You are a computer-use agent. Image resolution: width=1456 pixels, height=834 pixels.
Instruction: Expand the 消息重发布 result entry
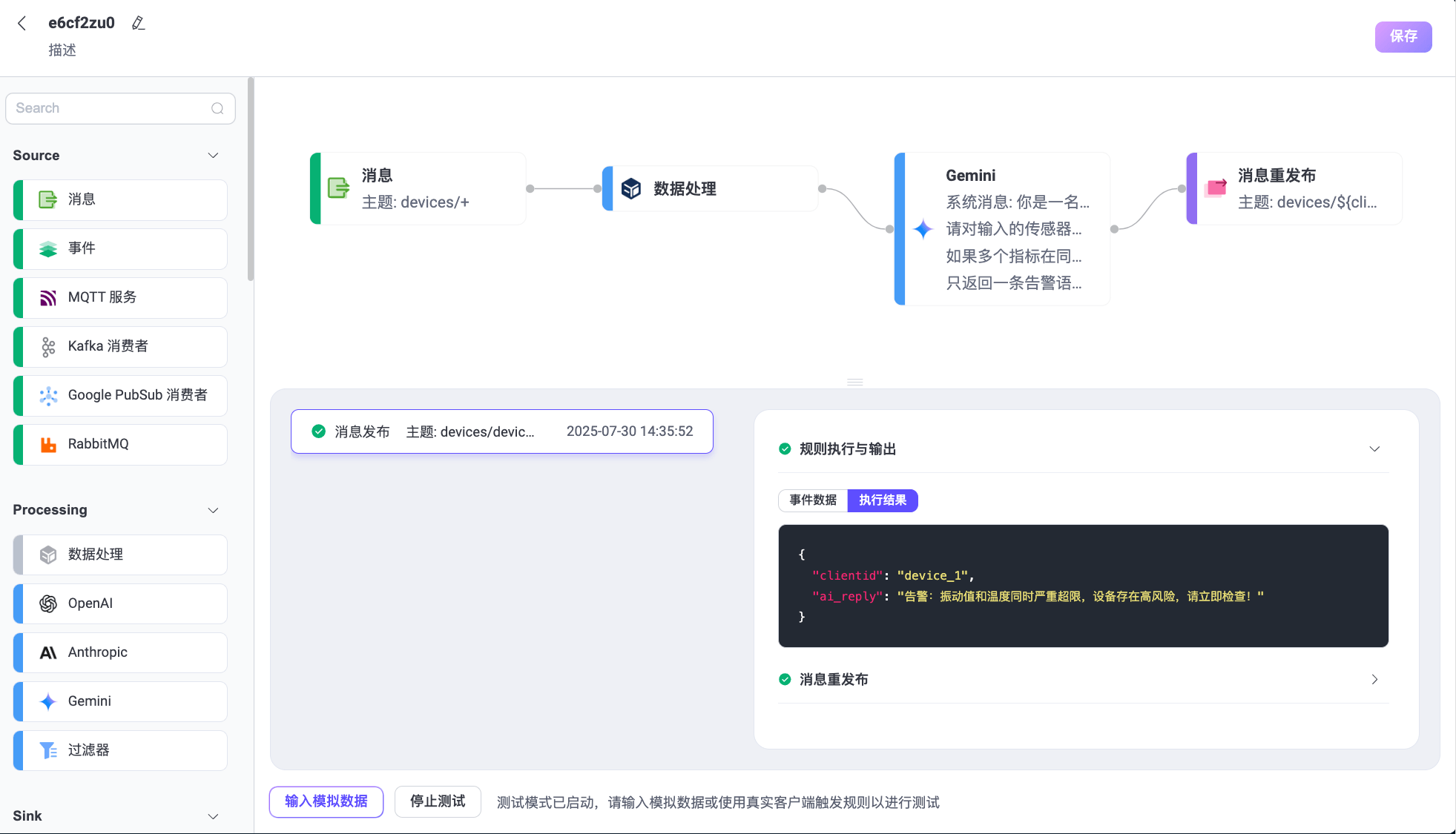pos(1374,679)
